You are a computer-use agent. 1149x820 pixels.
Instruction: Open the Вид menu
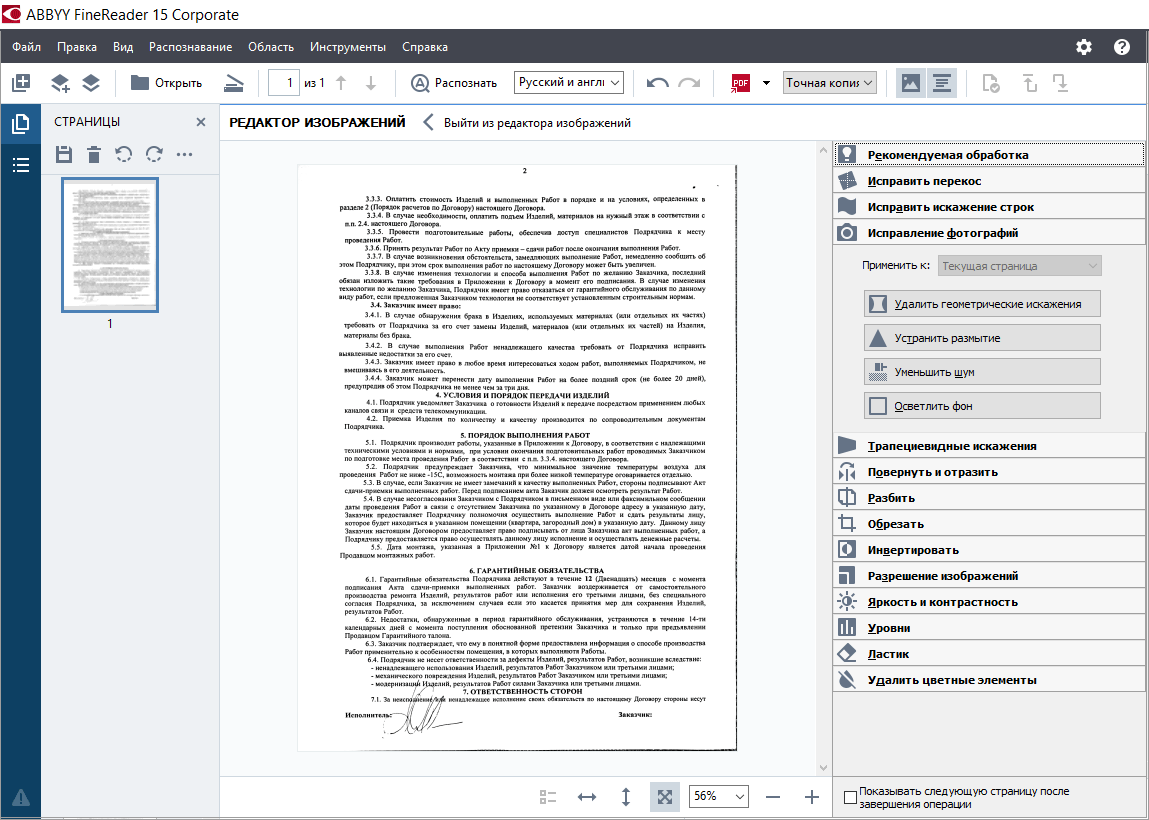(x=123, y=47)
